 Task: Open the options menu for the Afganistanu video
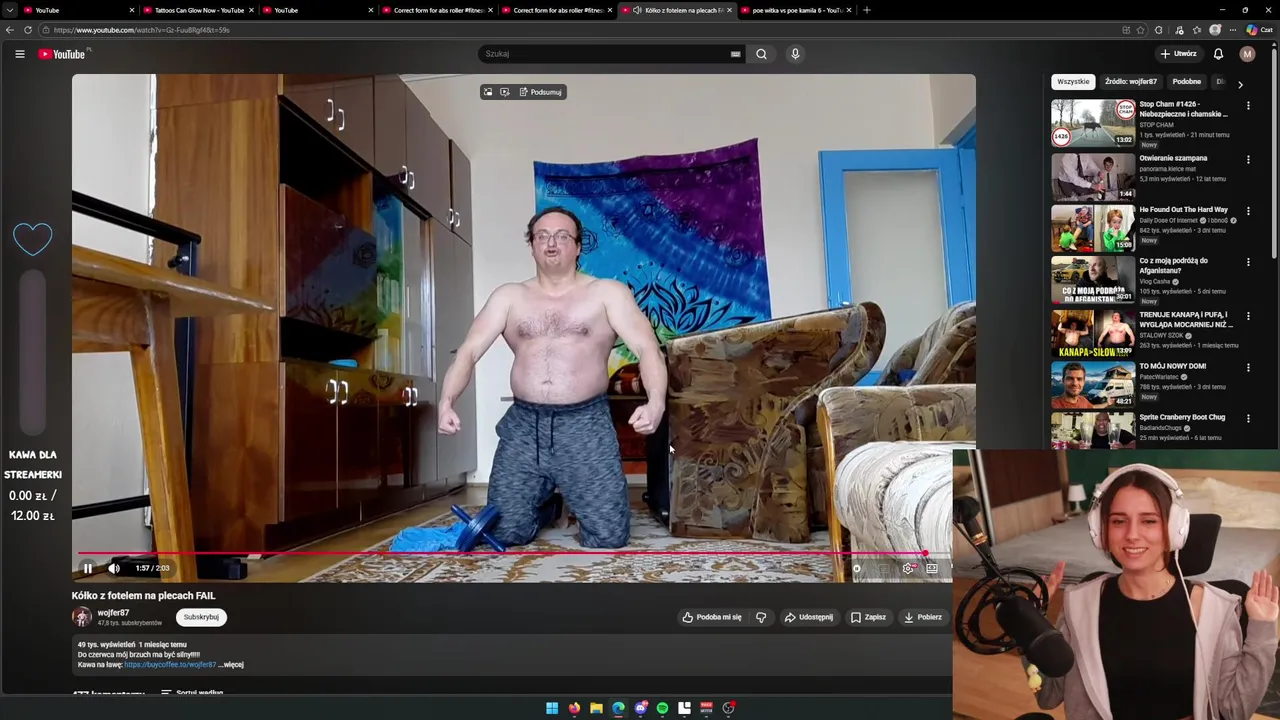pyautogui.click(x=1248, y=262)
